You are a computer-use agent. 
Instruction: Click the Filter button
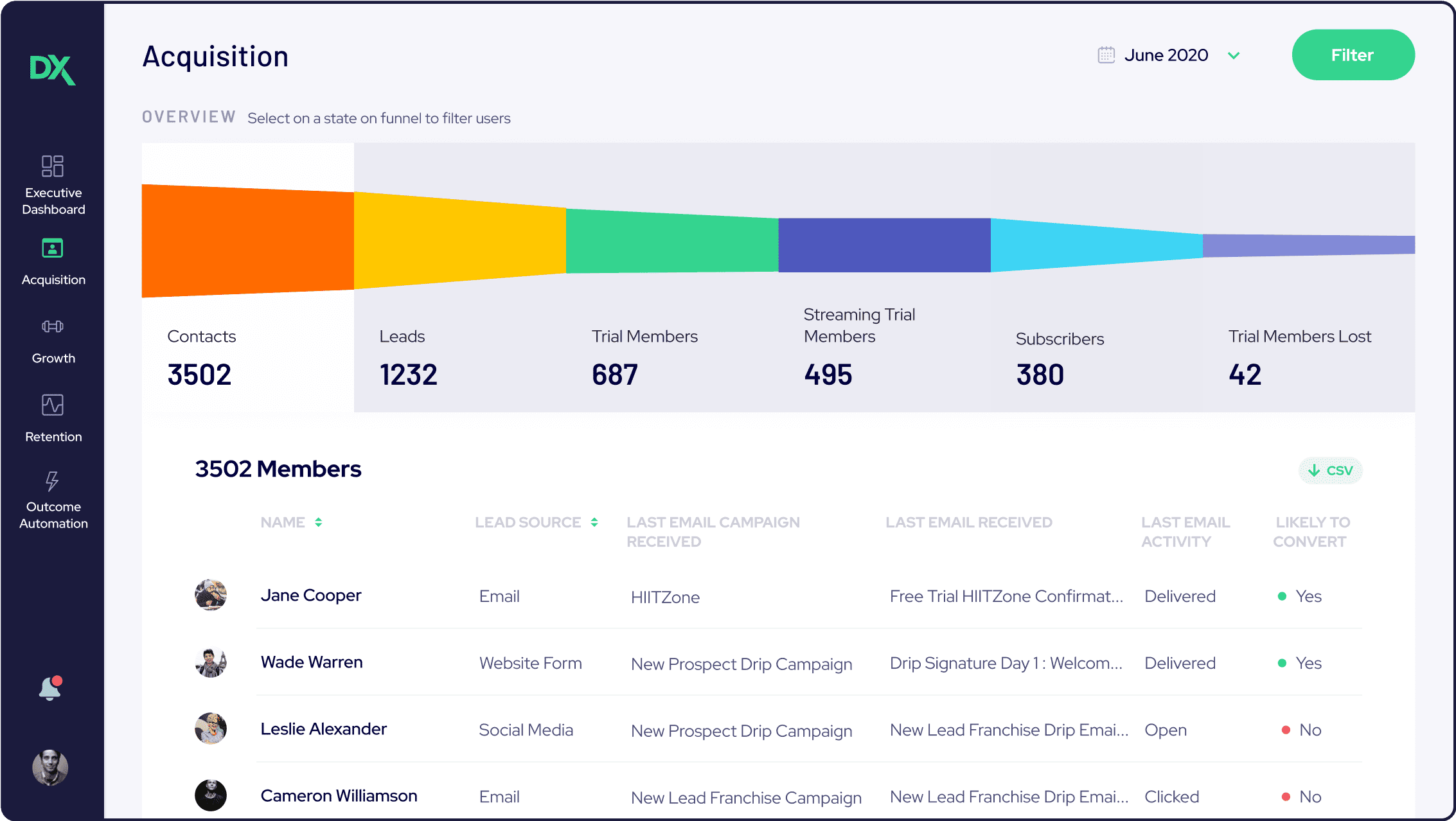(x=1353, y=55)
